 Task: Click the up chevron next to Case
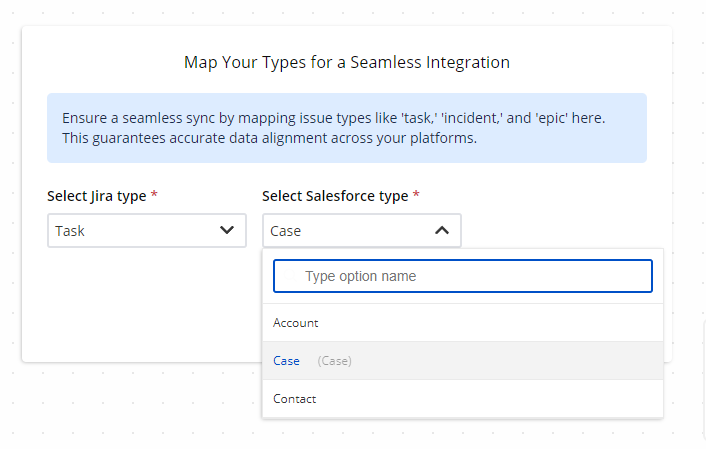(x=442, y=231)
